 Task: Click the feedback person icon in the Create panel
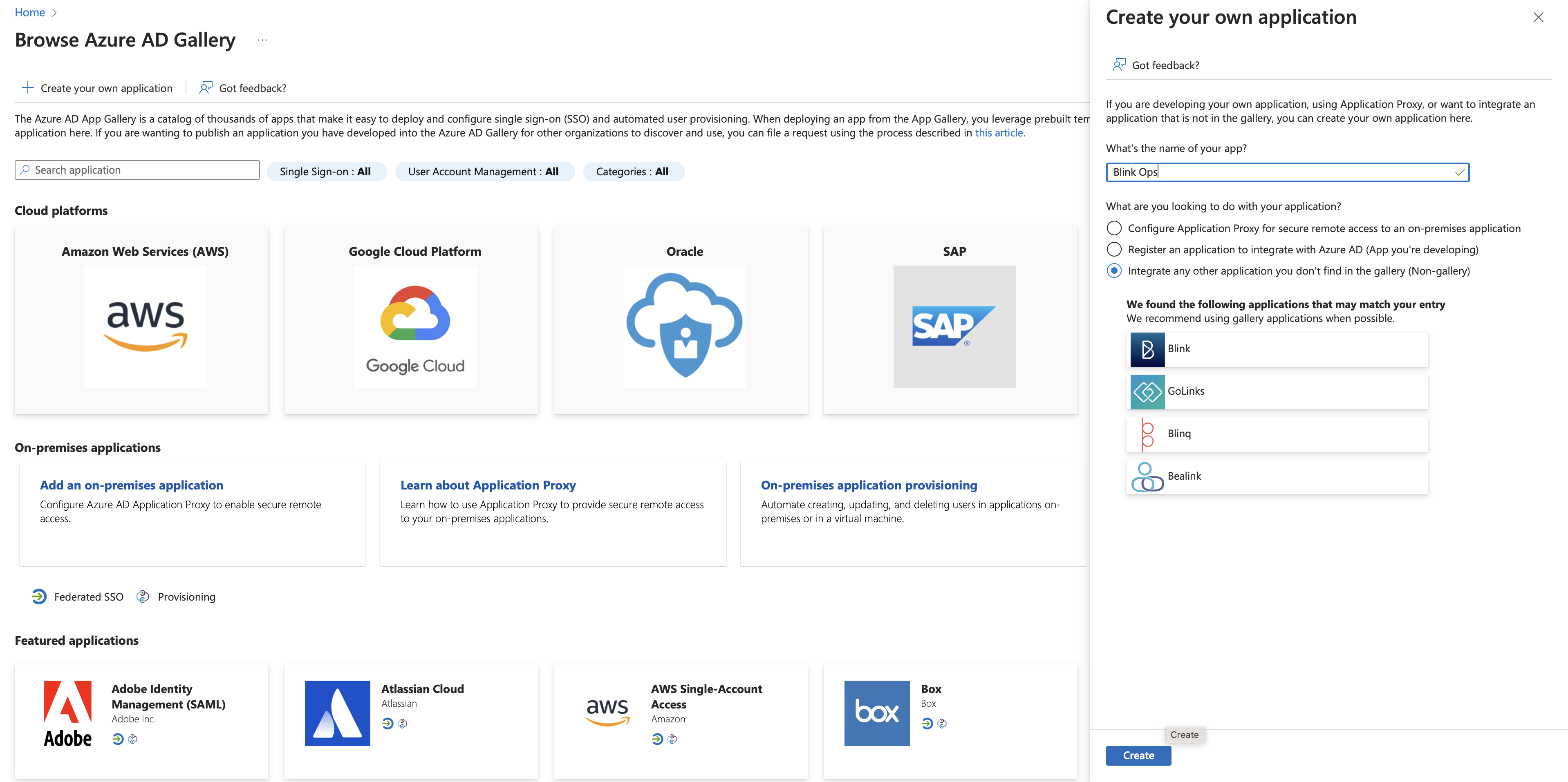[1119, 65]
